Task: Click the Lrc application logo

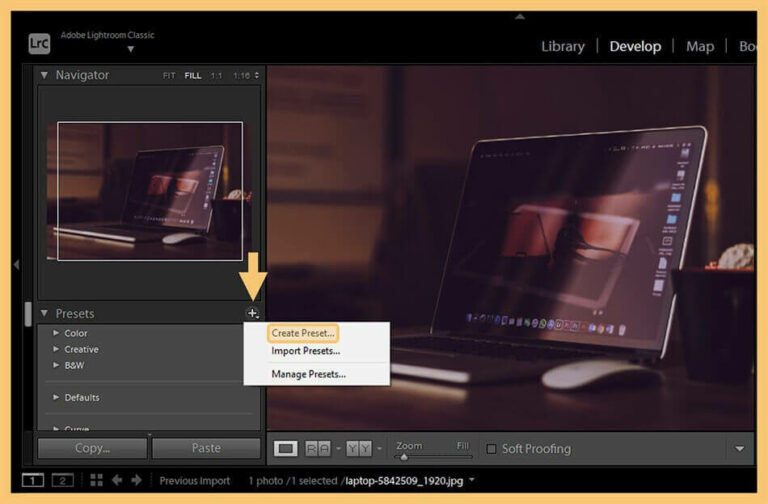Action: pyautogui.click(x=39, y=44)
